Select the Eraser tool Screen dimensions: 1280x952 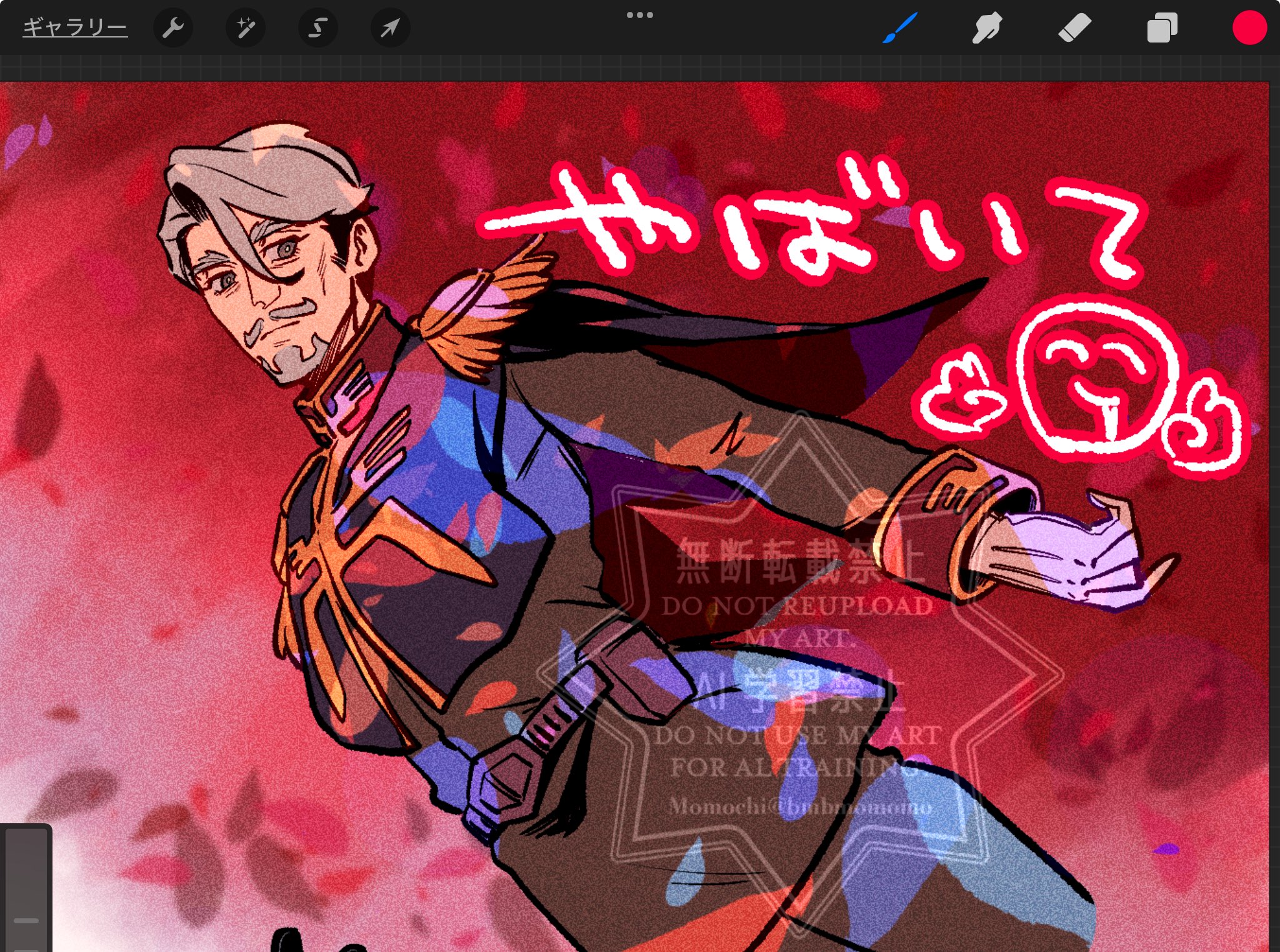point(1074,28)
